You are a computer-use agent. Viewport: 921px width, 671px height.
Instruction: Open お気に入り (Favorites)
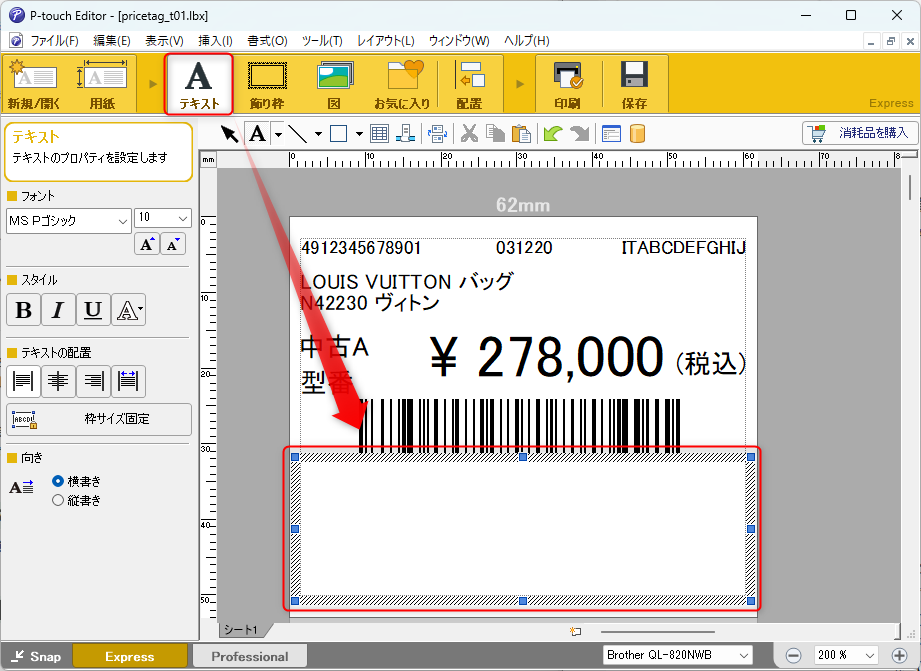pos(403,85)
